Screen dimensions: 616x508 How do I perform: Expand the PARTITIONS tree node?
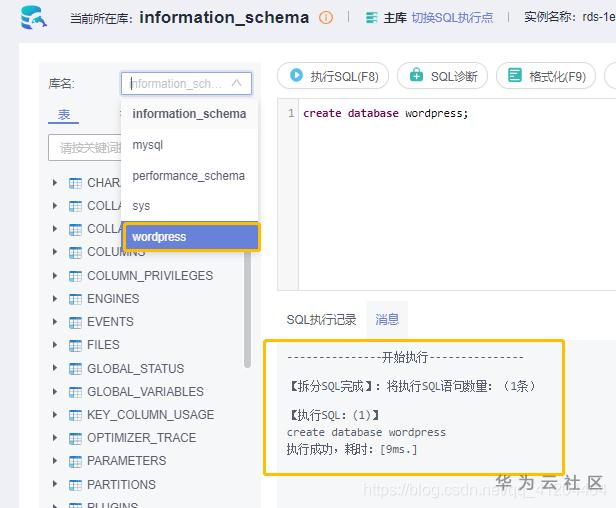[55, 484]
